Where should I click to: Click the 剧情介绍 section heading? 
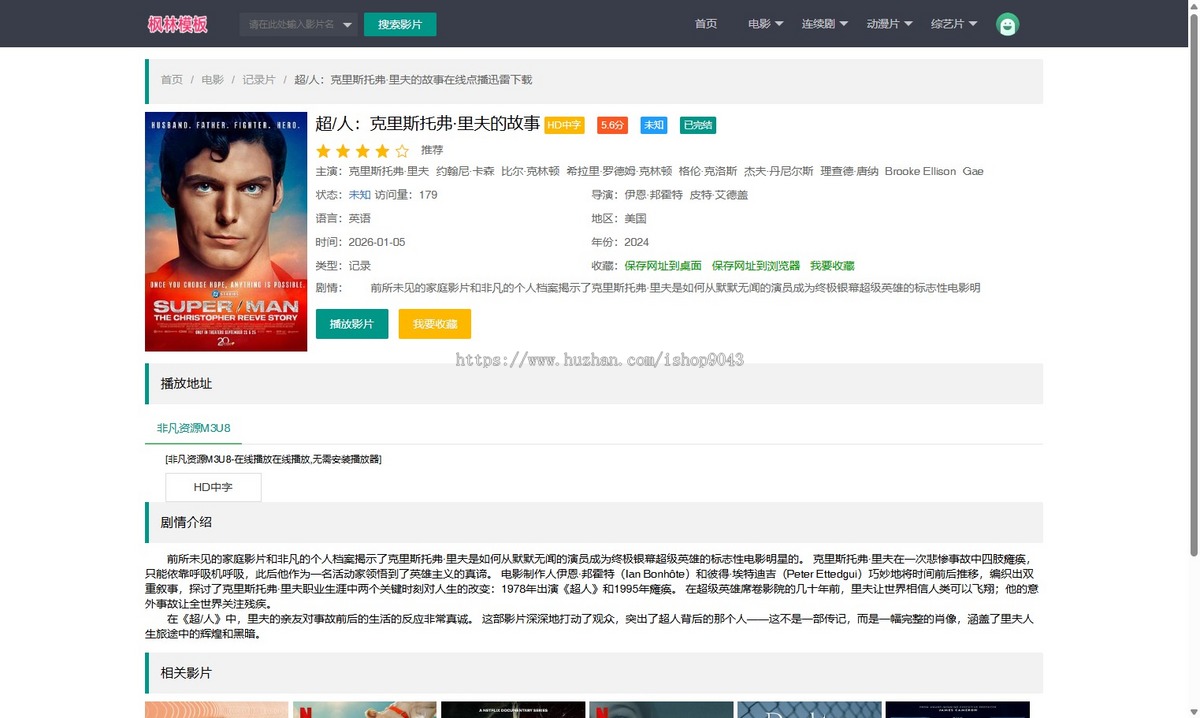(186, 522)
